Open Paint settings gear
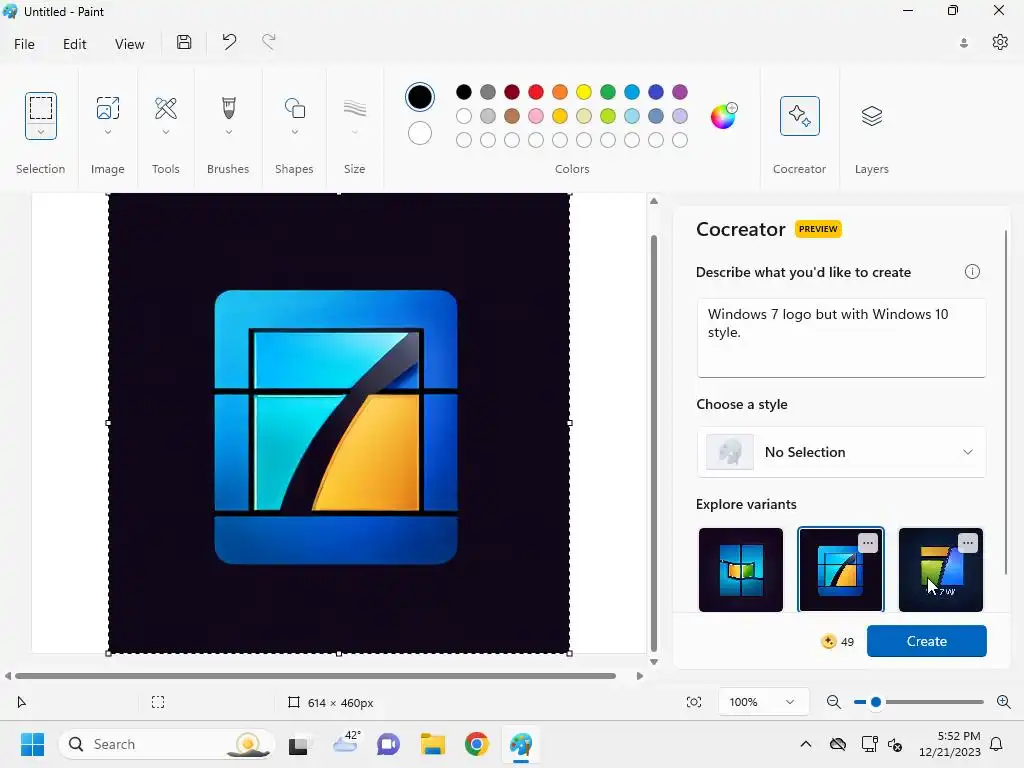Screen dimensions: 1024x768 [x=1000, y=42]
